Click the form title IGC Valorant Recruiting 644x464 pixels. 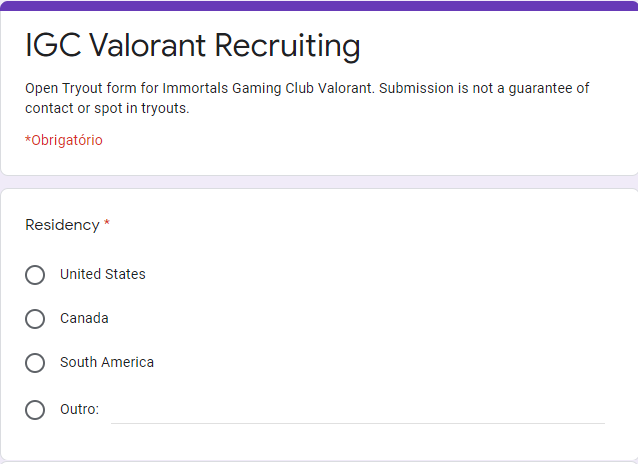coord(192,46)
